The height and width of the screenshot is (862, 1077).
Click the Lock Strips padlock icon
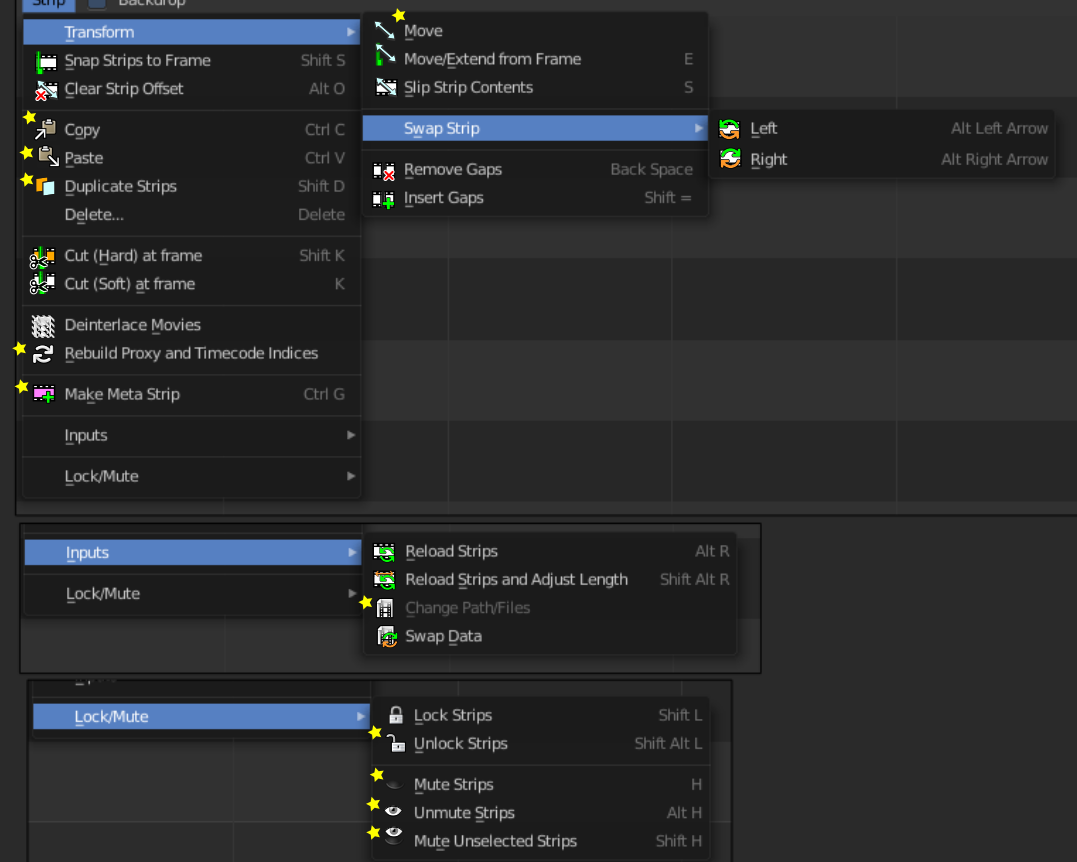[x=396, y=715]
